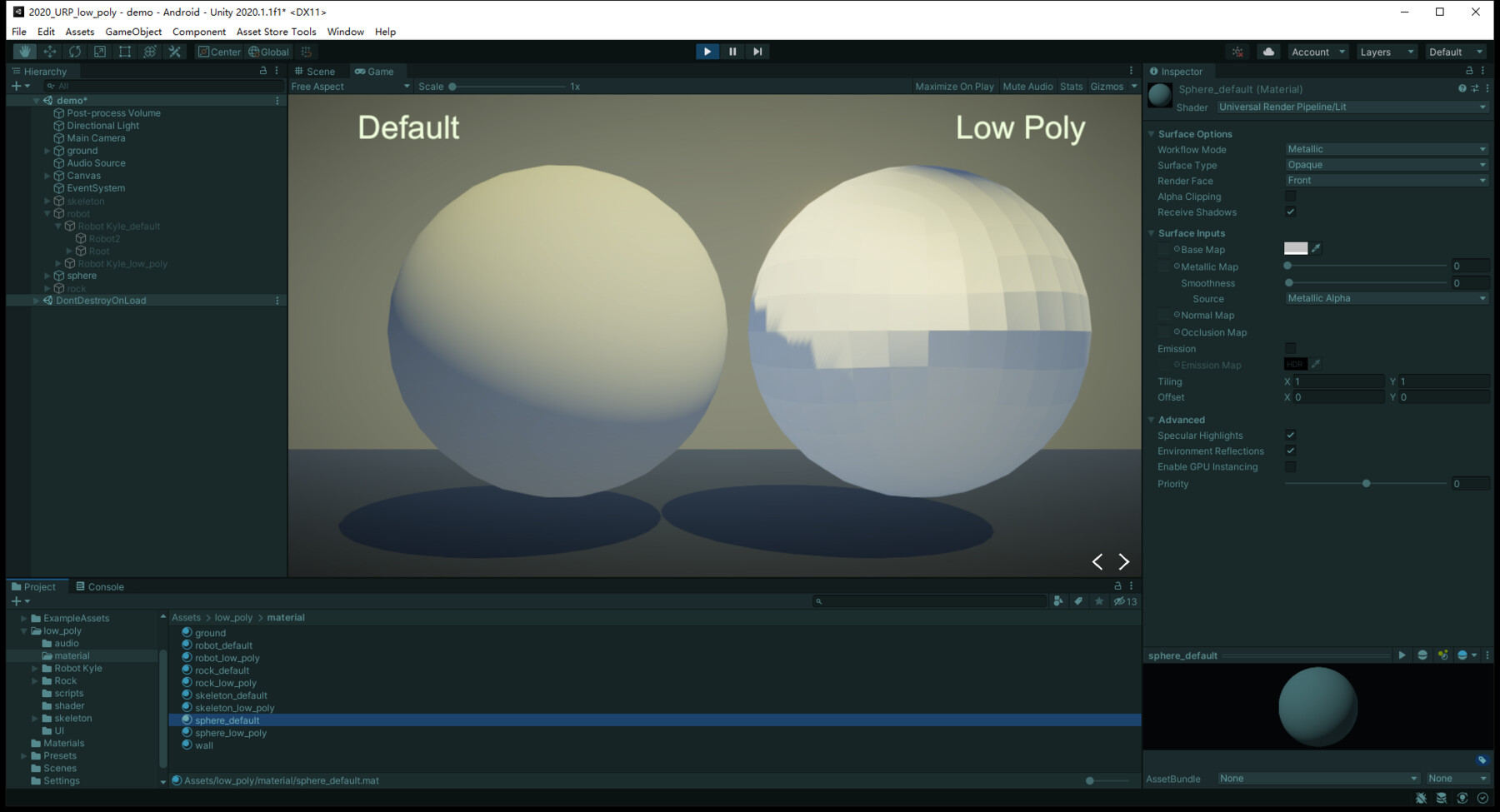Viewport: 1500px width, 812px height.
Task: Click Maximize On Play in the Game view
Action: tap(953, 86)
